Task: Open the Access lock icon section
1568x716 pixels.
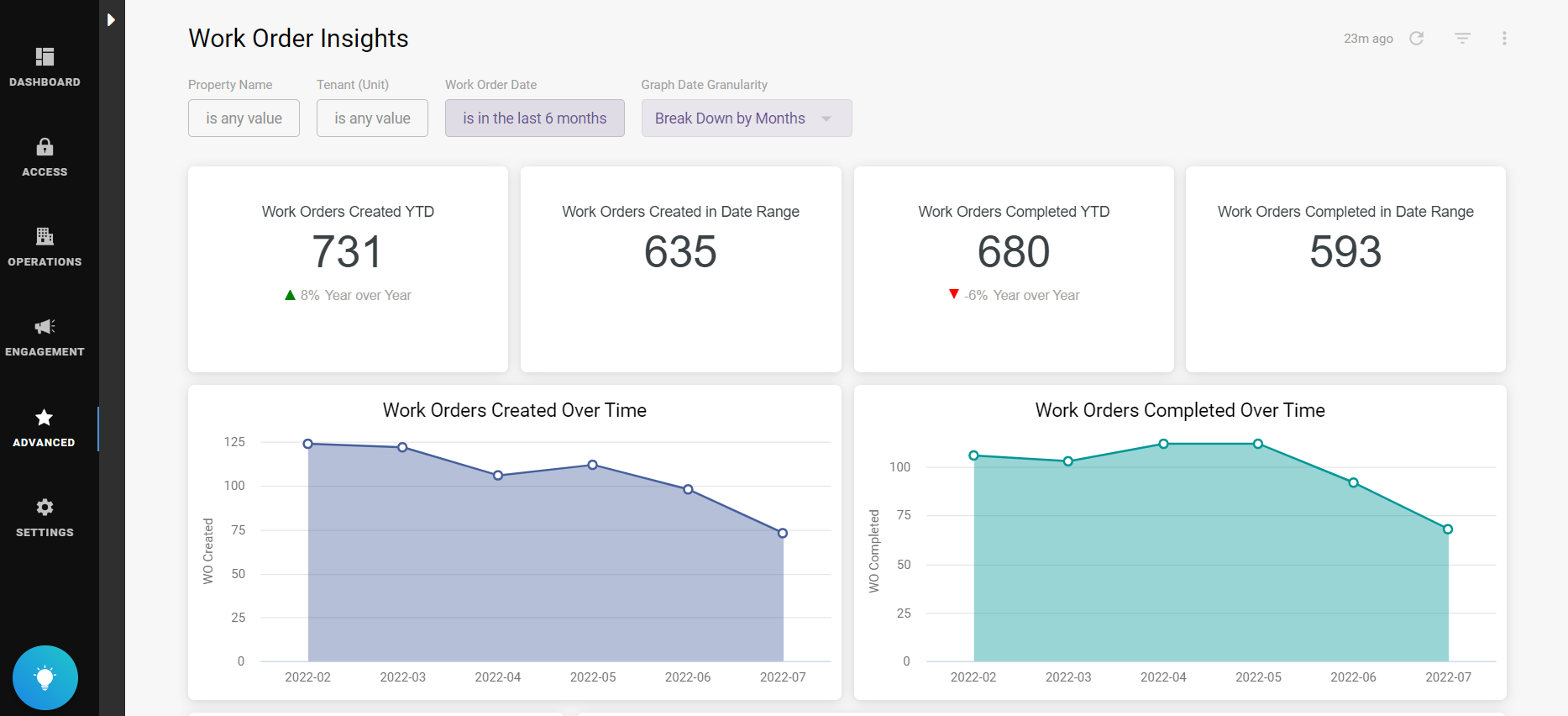Action: 45,157
